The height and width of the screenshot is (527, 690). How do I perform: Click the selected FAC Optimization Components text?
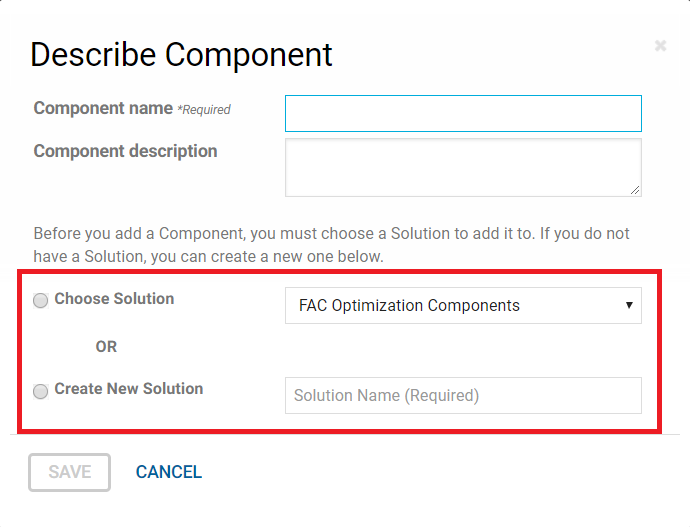tap(409, 306)
